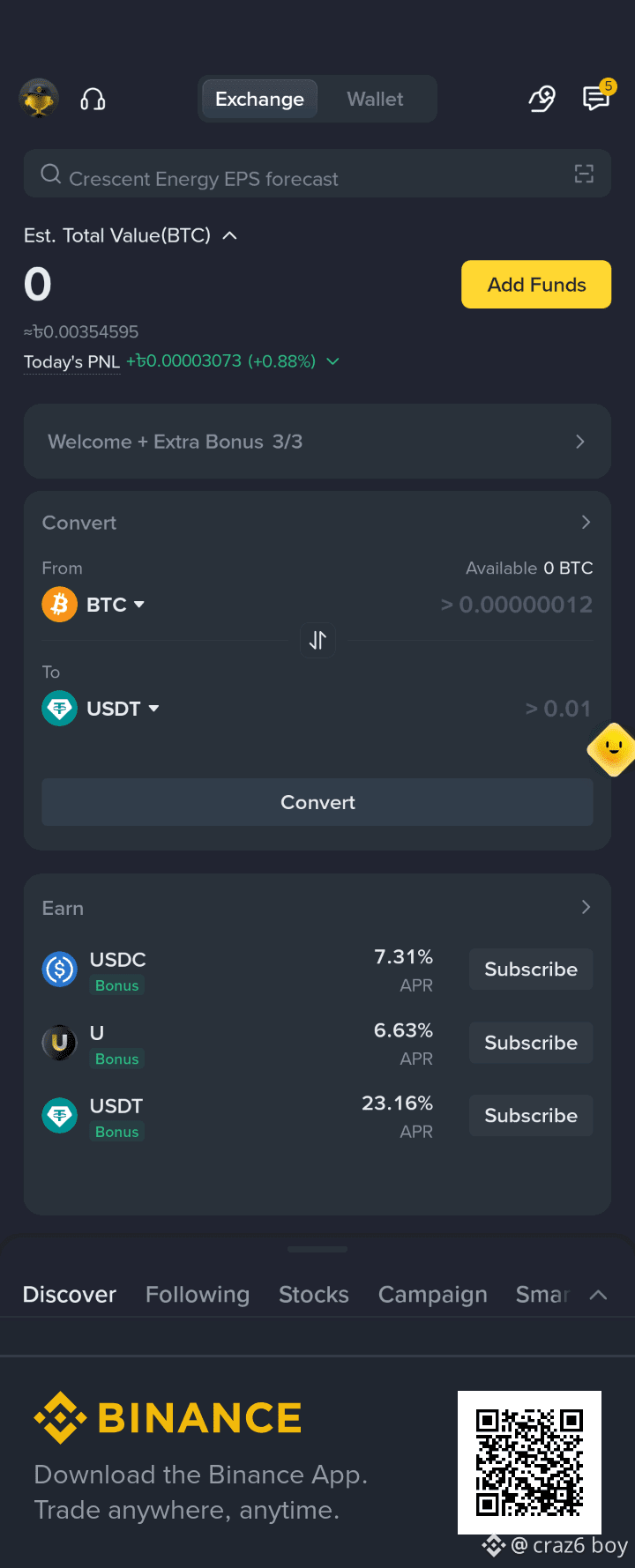Tap the QR scan icon in search bar

click(584, 174)
